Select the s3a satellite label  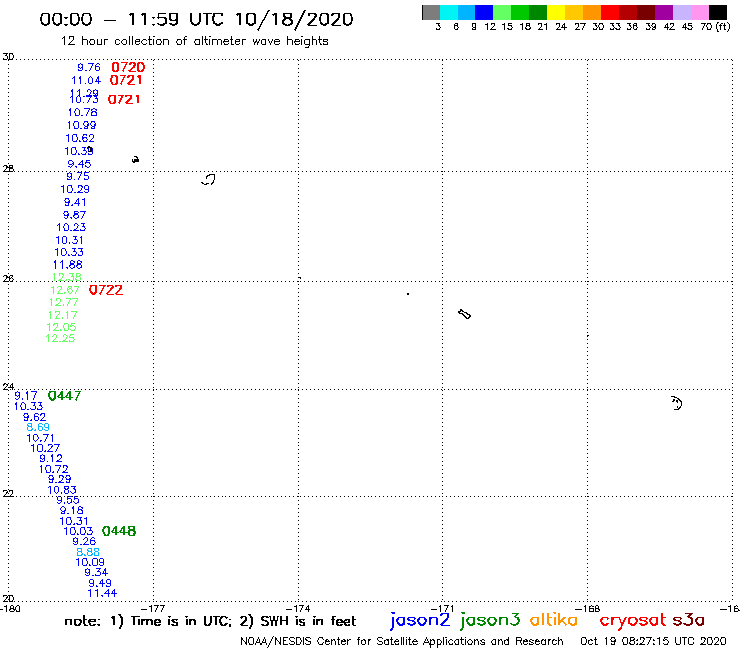(688, 620)
